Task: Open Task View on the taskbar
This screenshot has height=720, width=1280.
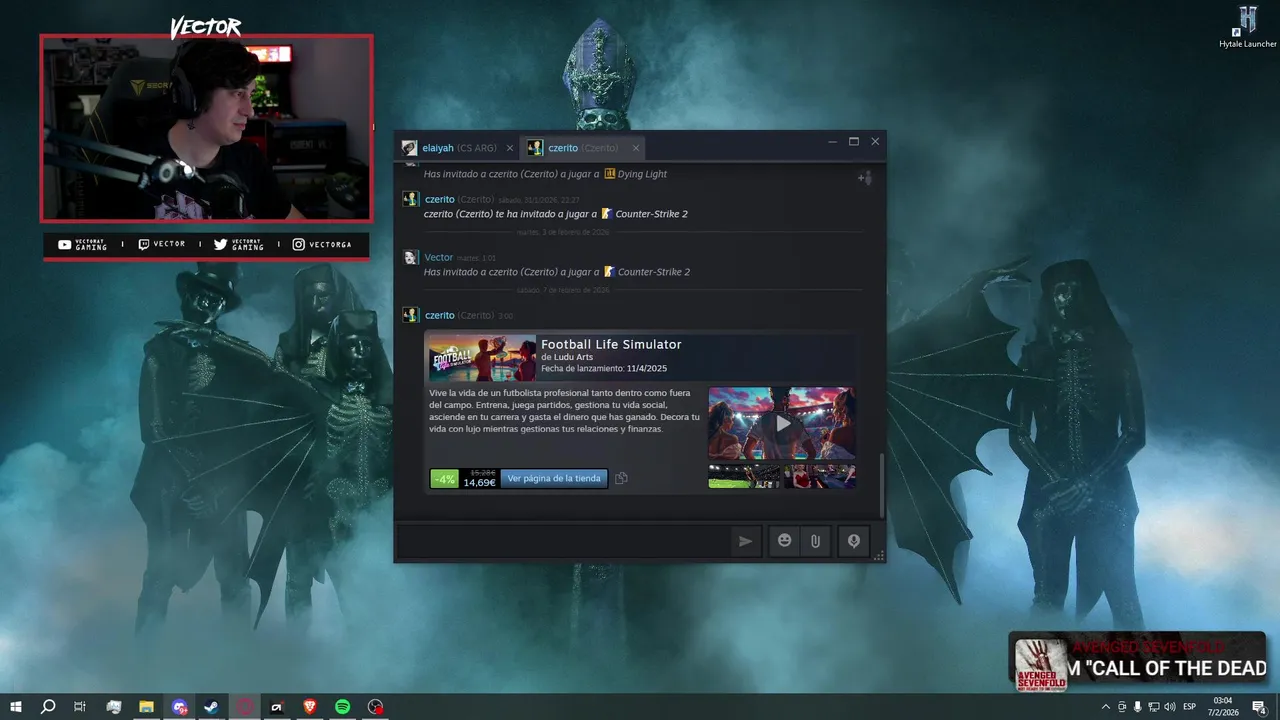Action: (x=80, y=707)
